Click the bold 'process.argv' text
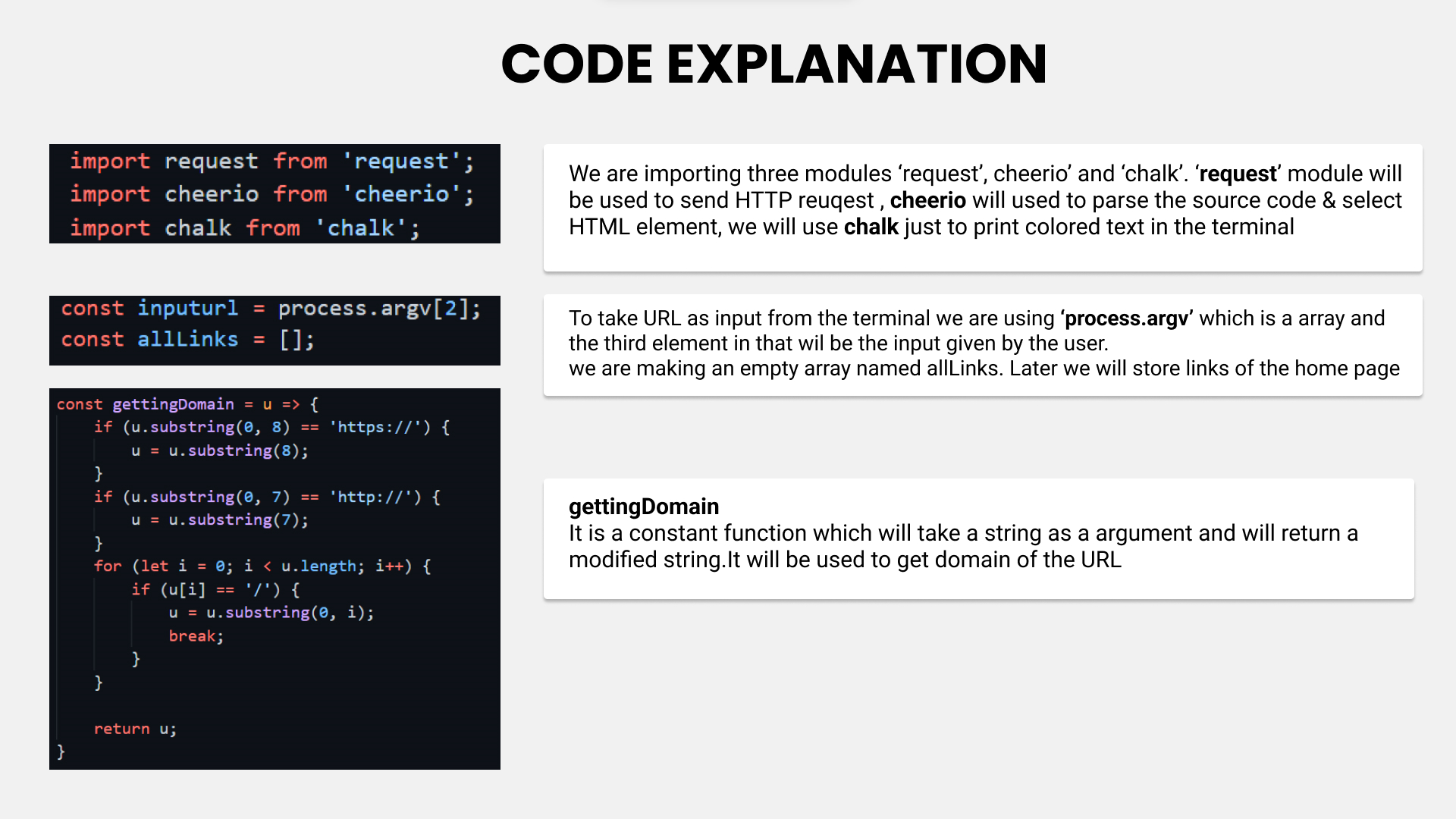Screen dimensions: 1456x819 click(1126, 318)
